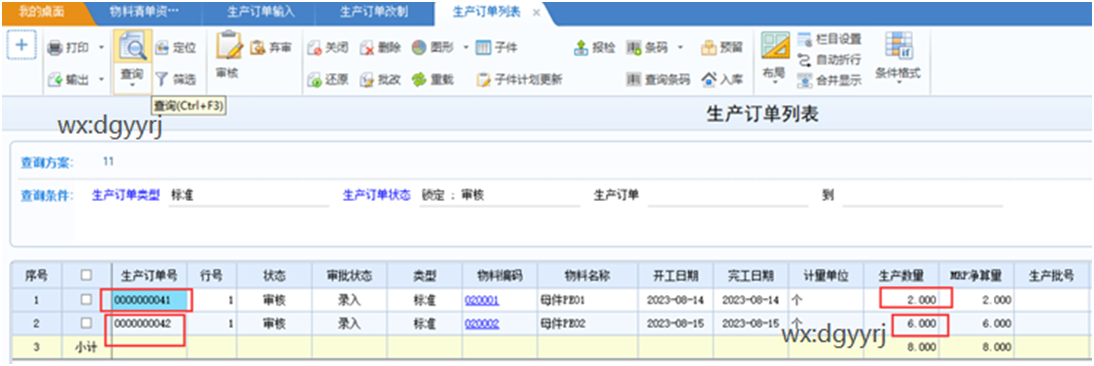Select order number cell 0000000042
The image size is (1094, 366).
[149, 323]
